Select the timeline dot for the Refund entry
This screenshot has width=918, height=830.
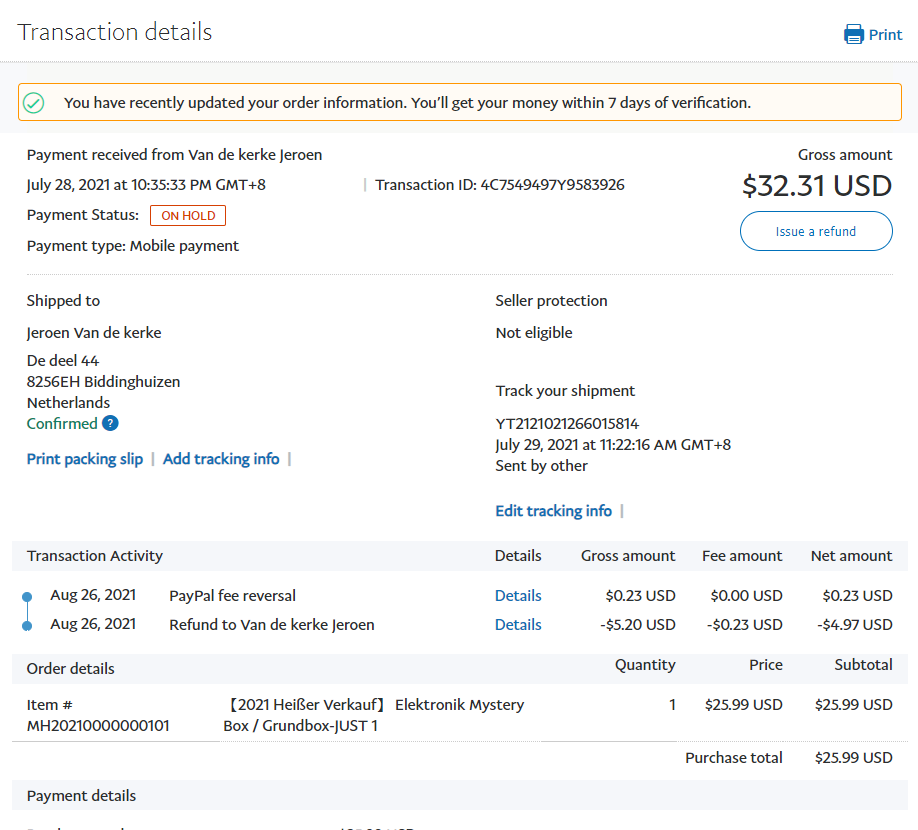[x=27, y=625]
